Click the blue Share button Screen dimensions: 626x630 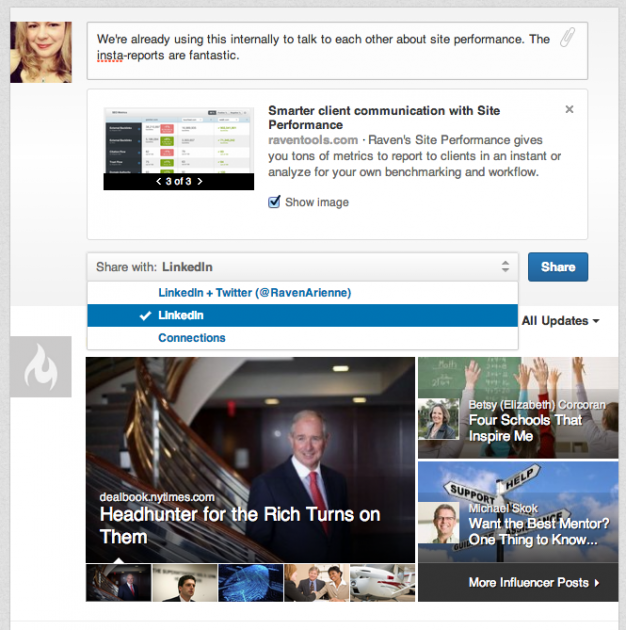coord(558,267)
